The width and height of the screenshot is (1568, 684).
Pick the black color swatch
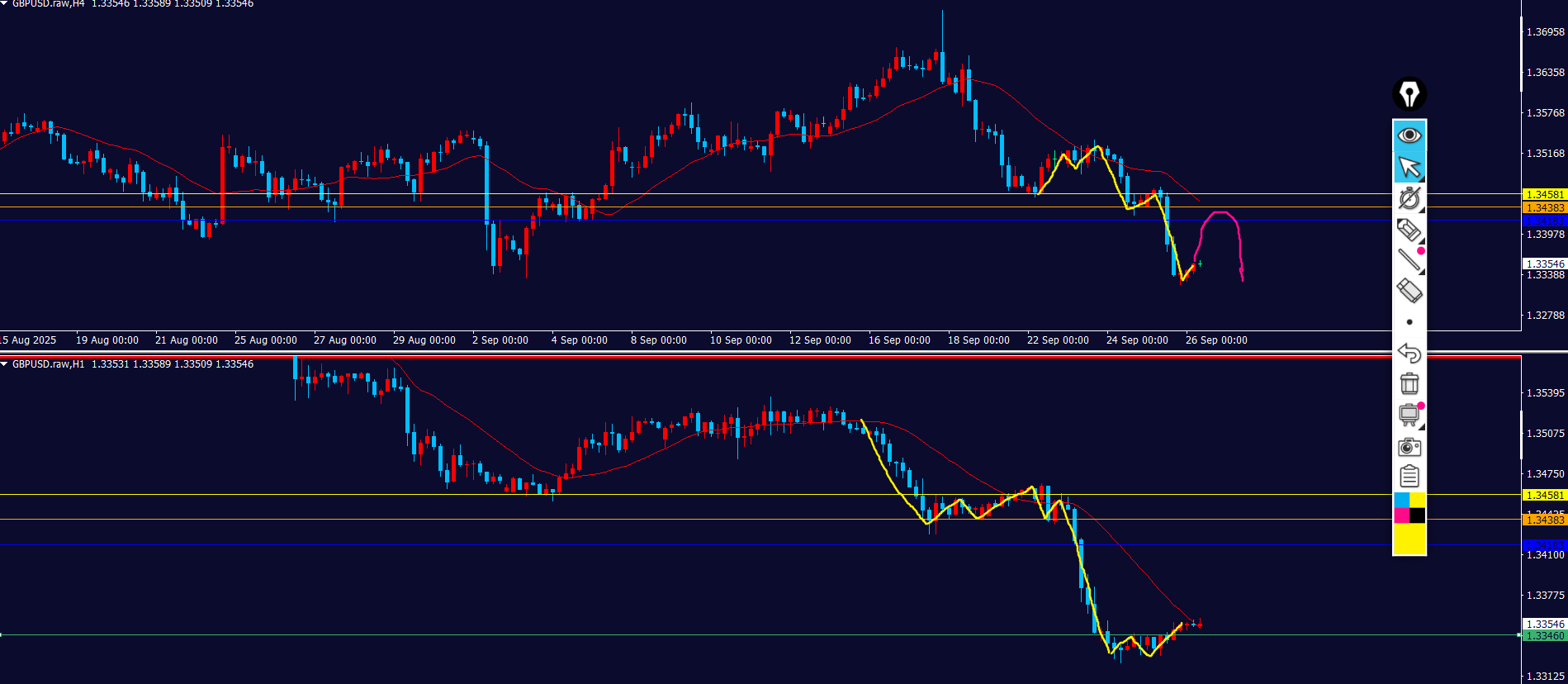pos(1417,515)
